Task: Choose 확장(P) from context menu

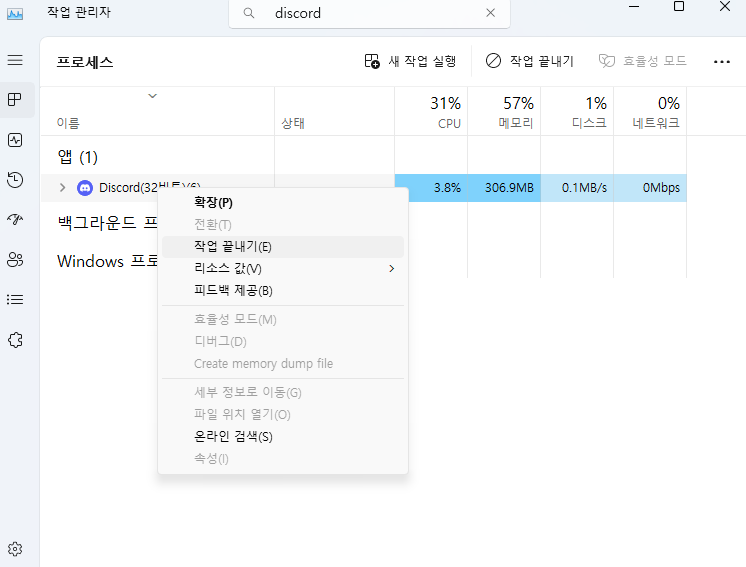Action: tap(213, 202)
